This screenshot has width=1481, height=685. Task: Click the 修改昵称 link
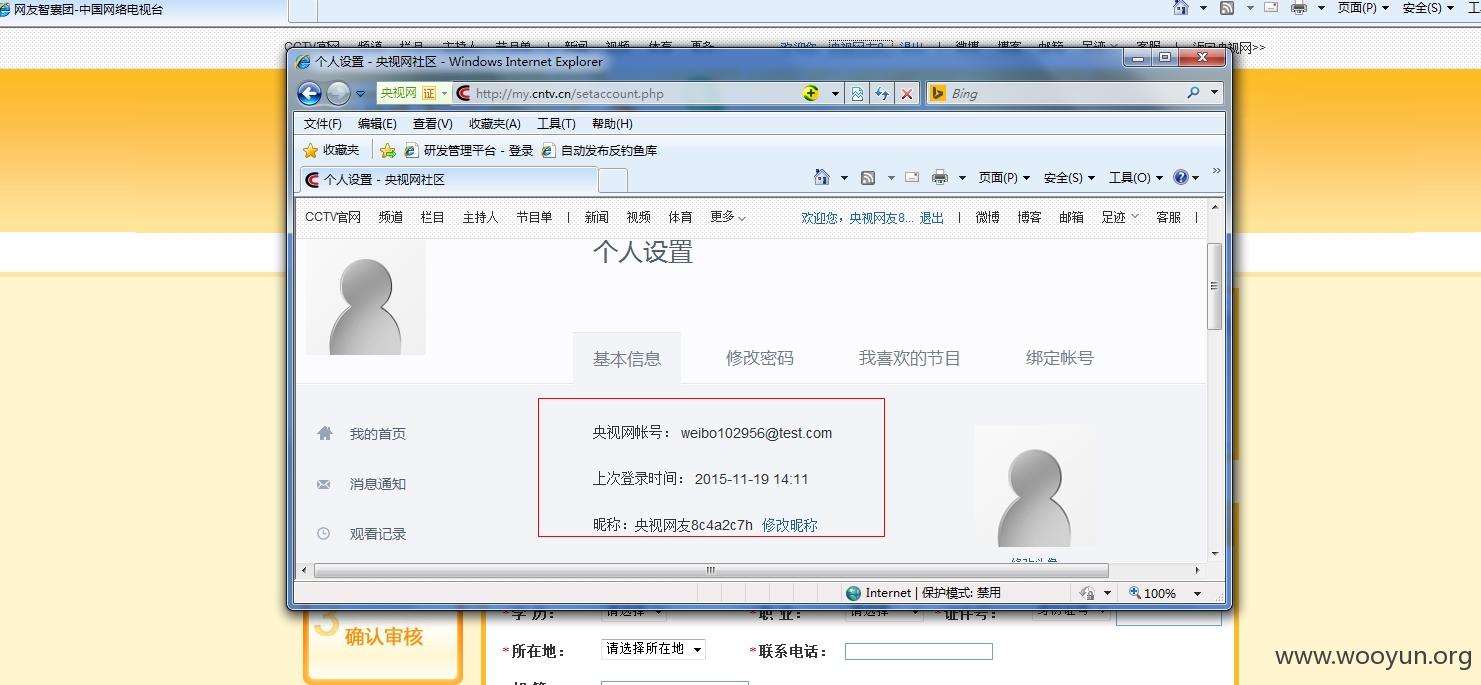[790, 525]
